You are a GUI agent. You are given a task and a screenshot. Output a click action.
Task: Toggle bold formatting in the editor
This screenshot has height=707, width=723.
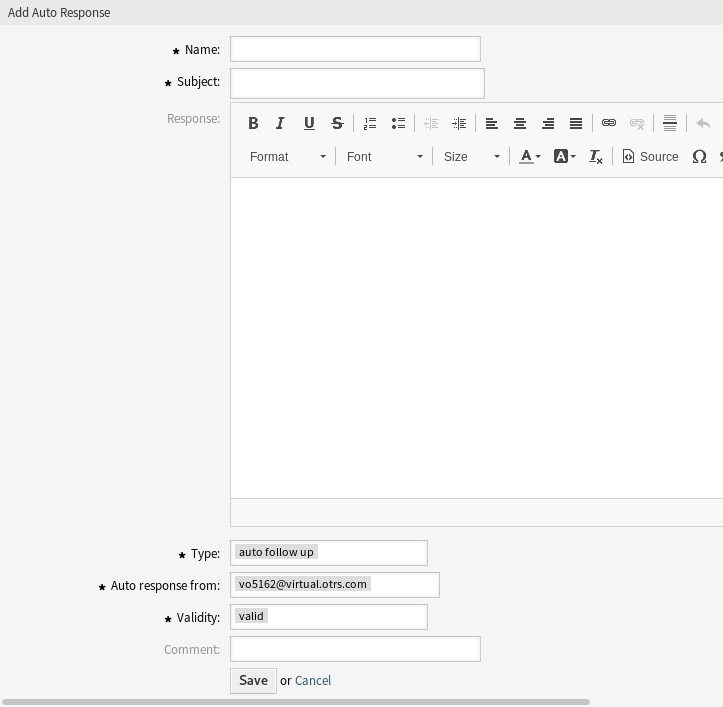(x=253, y=123)
